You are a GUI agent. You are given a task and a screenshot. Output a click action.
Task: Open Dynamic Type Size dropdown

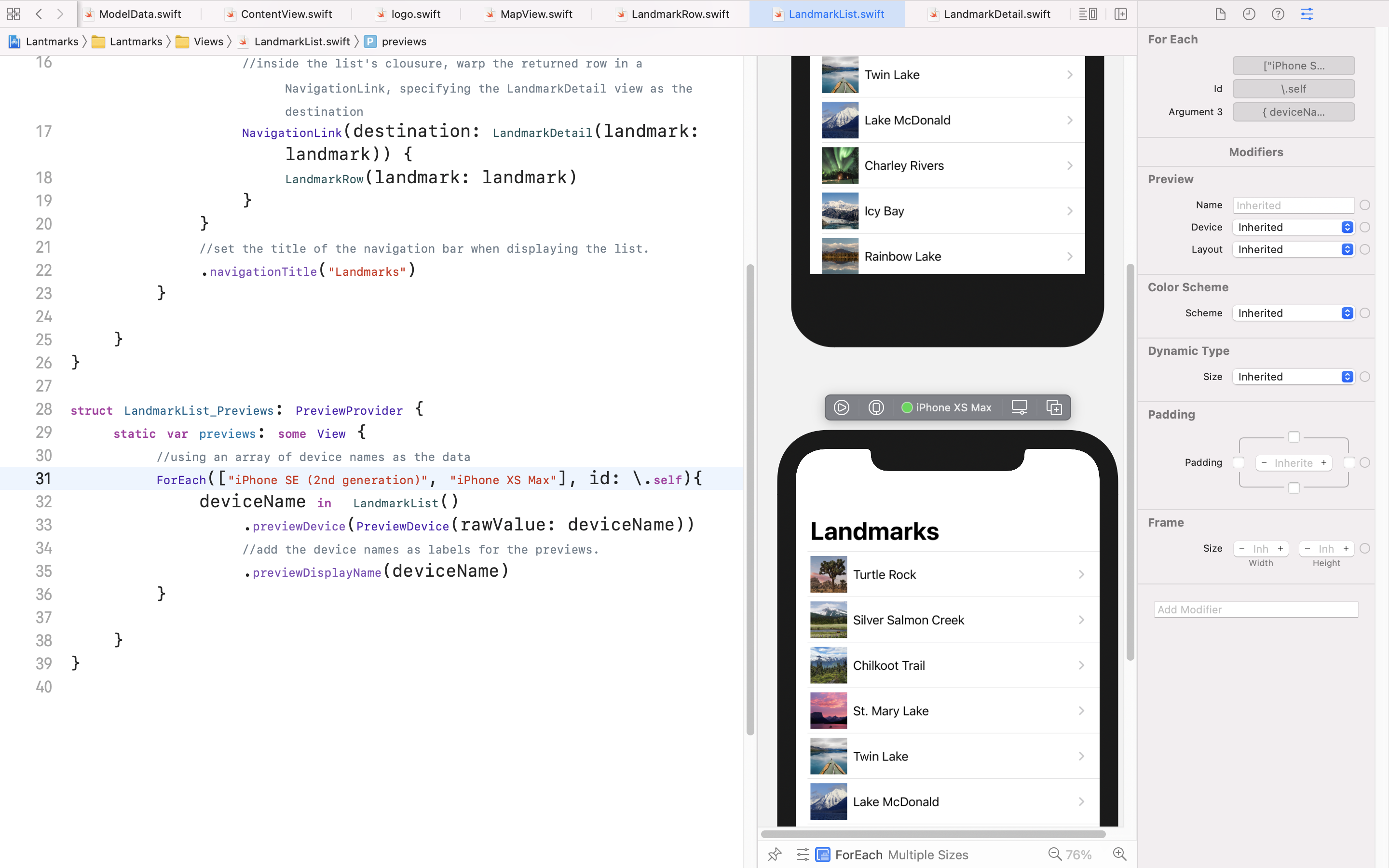tap(1294, 377)
